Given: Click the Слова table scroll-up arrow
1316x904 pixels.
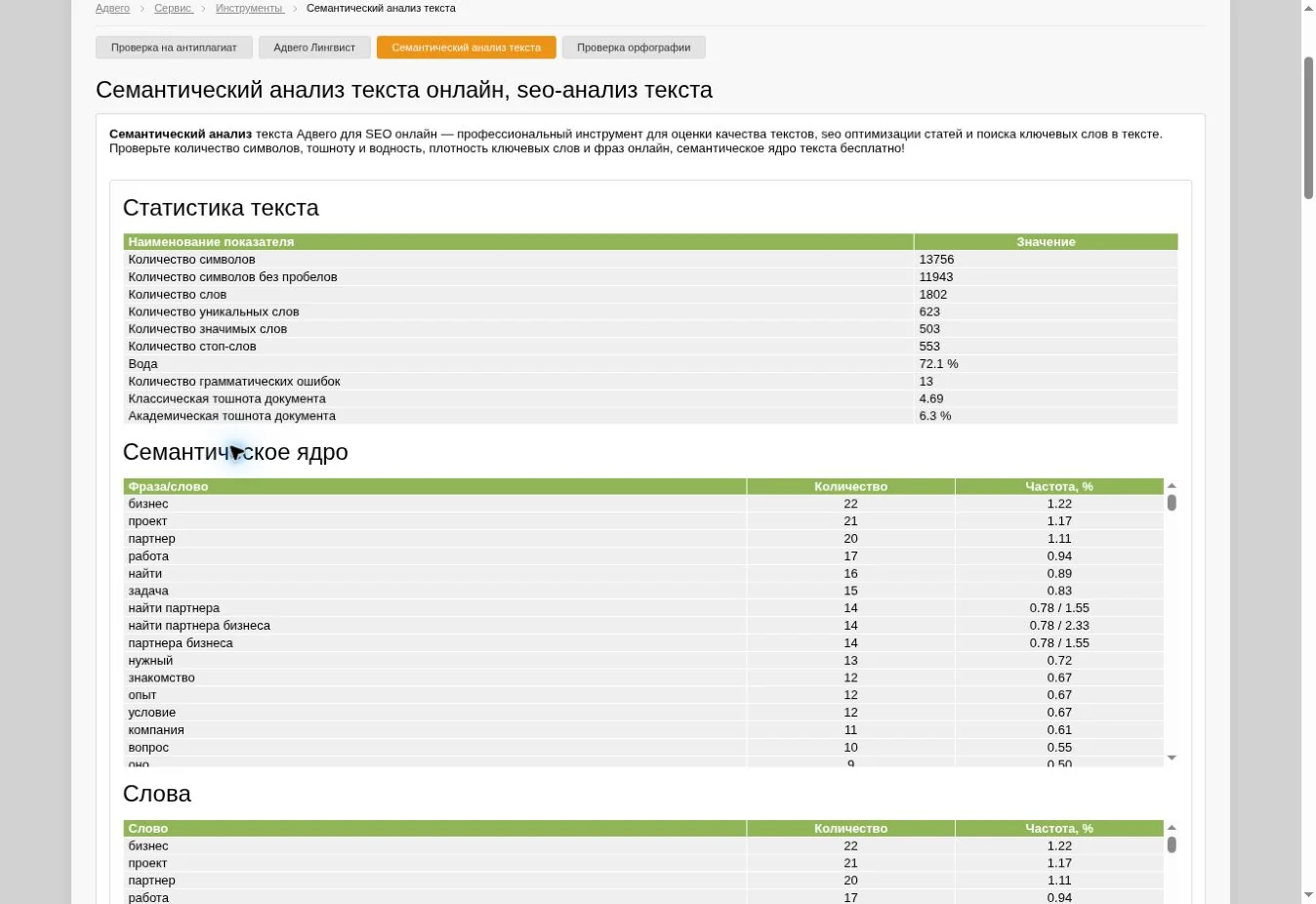Looking at the screenshot, I should click(1172, 828).
